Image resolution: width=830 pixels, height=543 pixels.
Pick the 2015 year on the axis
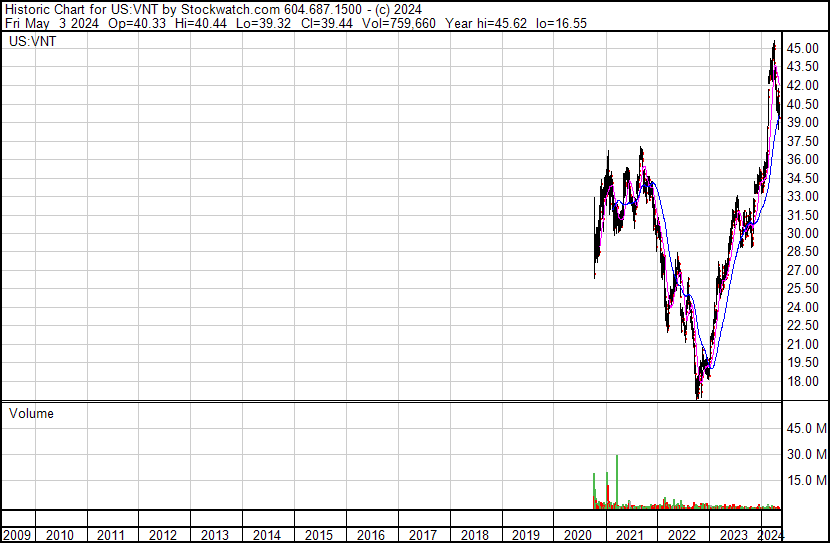point(319,535)
